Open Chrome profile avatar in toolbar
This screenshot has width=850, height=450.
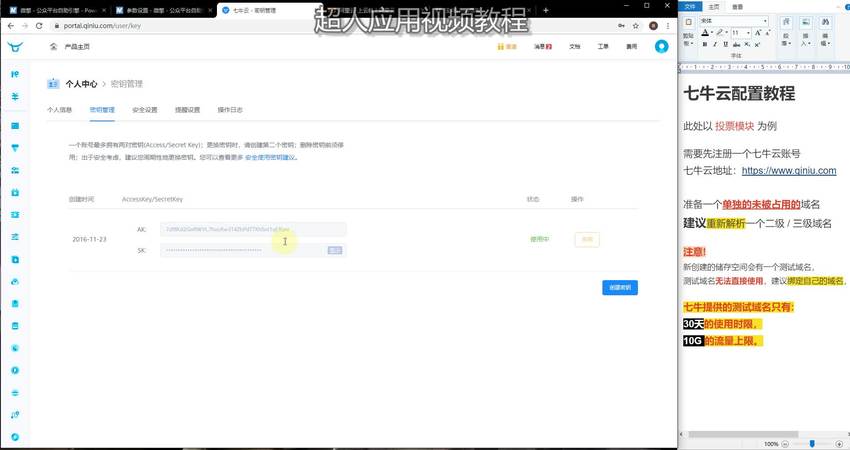click(653, 25)
